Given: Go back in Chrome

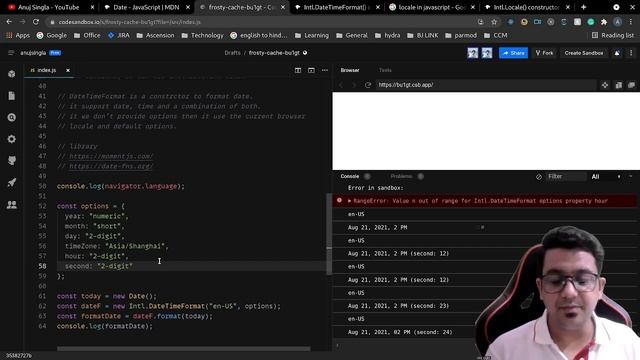Looking at the screenshot, I should point(9,22).
